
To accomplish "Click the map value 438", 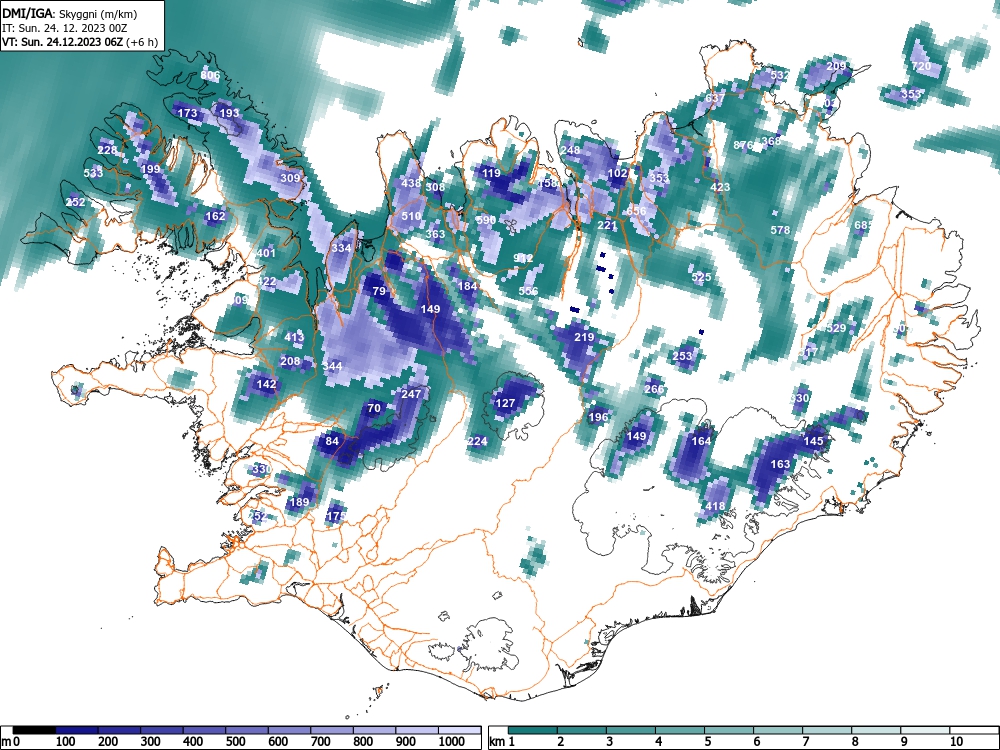I will point(411,183).
